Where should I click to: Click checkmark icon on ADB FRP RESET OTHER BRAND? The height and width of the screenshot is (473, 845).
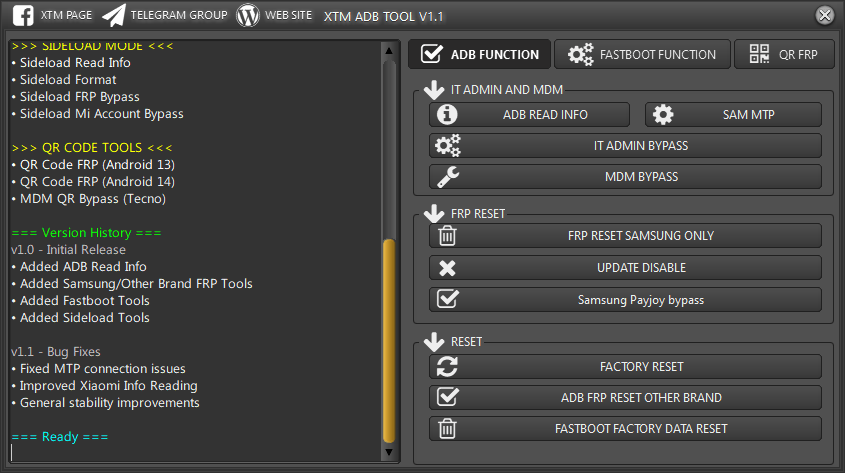pyautogui.click(x=448, y=397)
